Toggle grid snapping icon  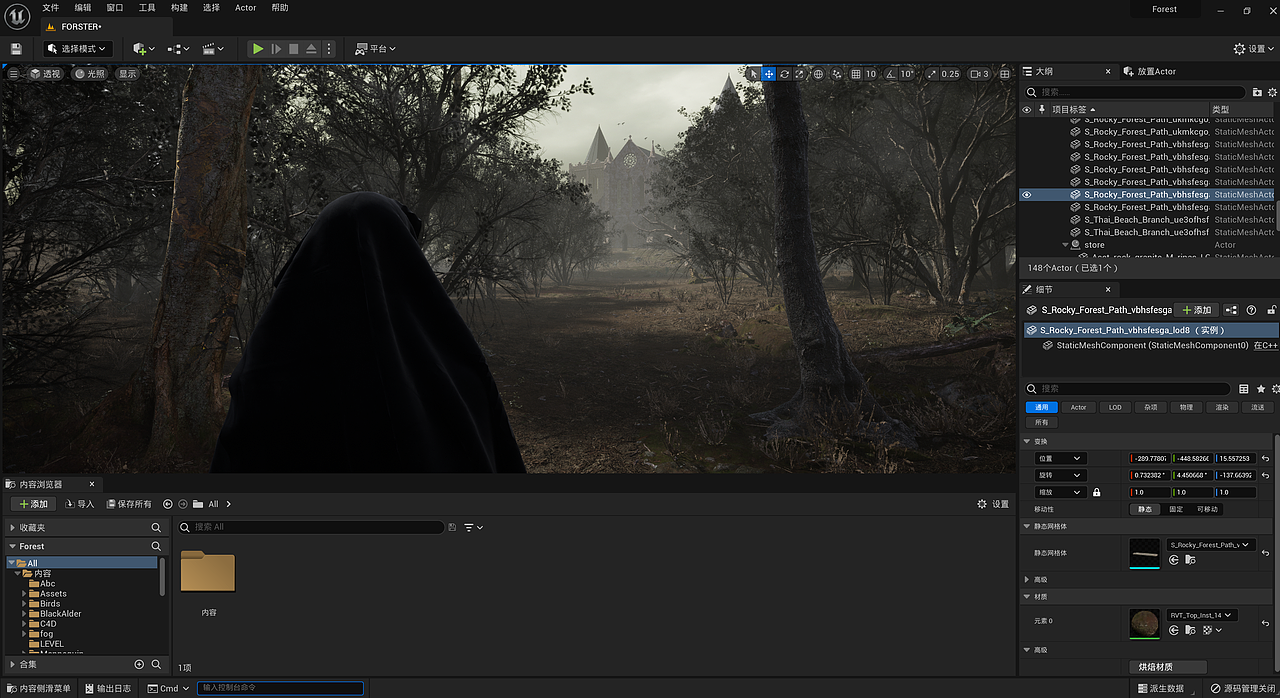[855, 74]
